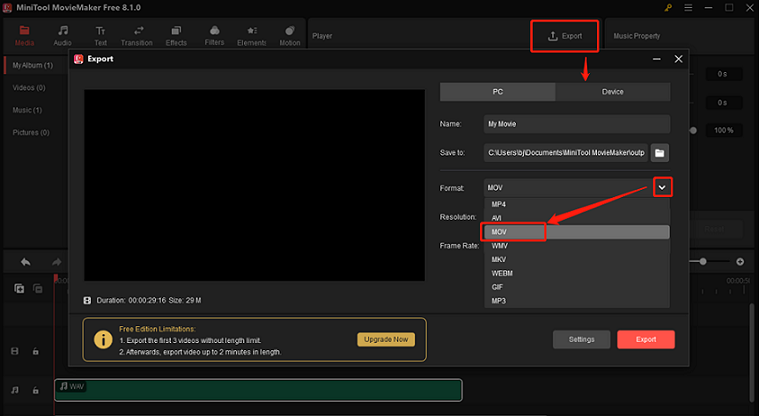The image size is (759, 416).
Task: Click the red playhead marker on timeline
Action: tap(56, 279)
